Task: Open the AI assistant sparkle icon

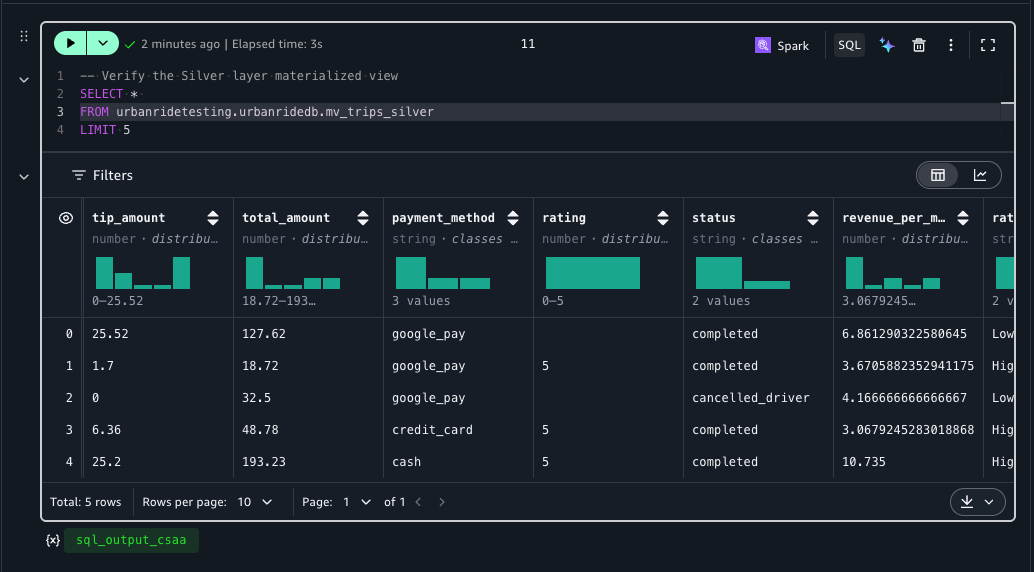Action: coord(887,45)
